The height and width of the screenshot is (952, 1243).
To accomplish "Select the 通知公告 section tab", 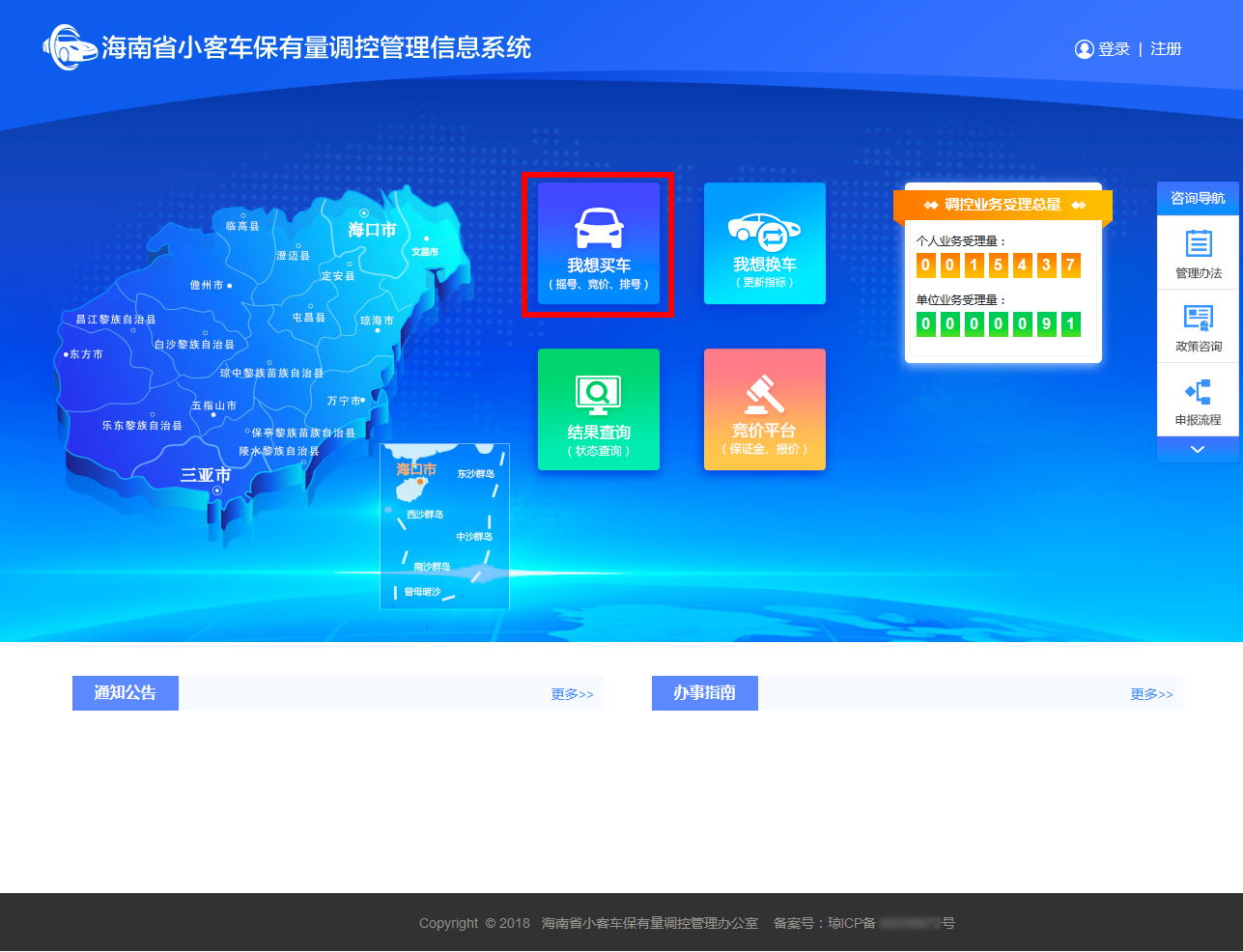I will [126, 693].
